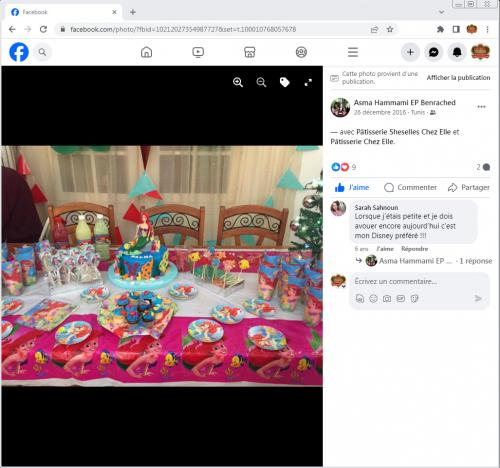This screenshot has height=468, width=500.
Task: Click Sarah Sahnoun's avatar
Action: (x=338, y=208)
